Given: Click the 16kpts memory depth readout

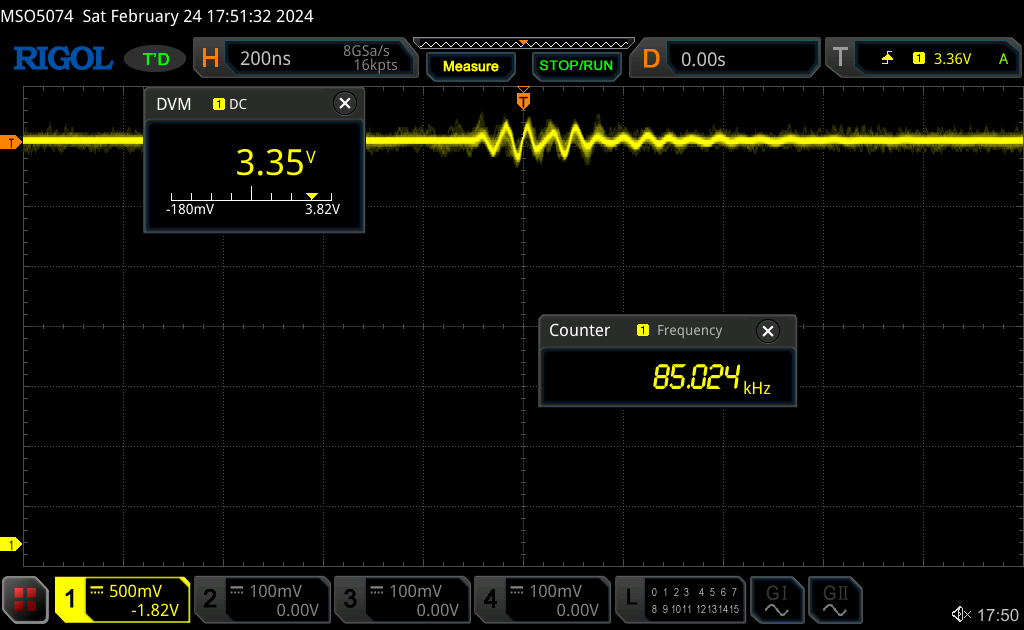Looking at the screenshot, I should click(376, 65).
